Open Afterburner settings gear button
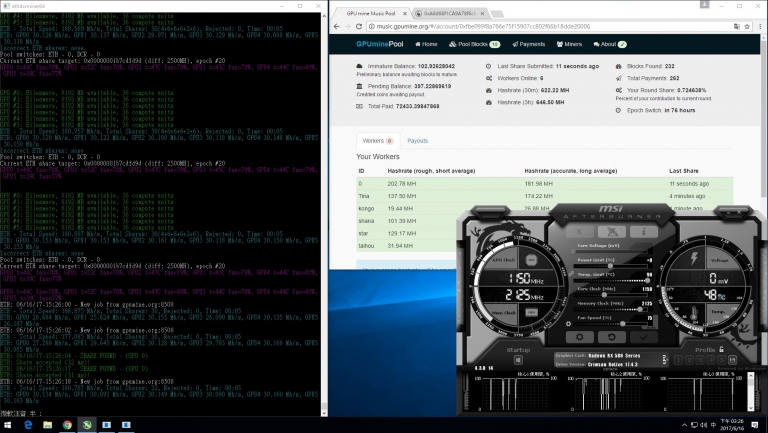The height and width of the screenshot is (433, 768). (x=579, y=337)
